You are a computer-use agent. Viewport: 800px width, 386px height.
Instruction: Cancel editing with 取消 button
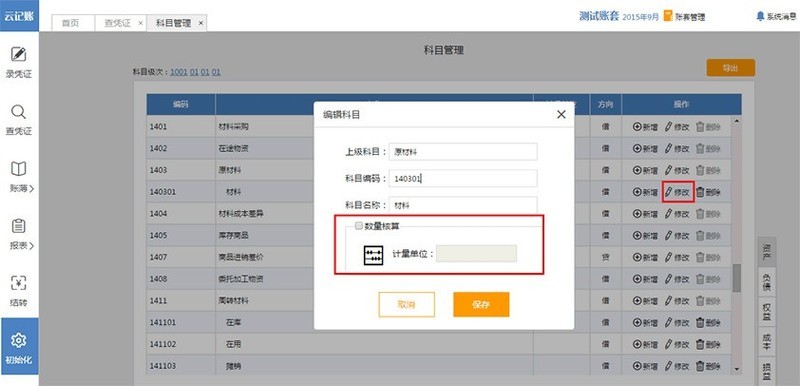coord(407,304)
